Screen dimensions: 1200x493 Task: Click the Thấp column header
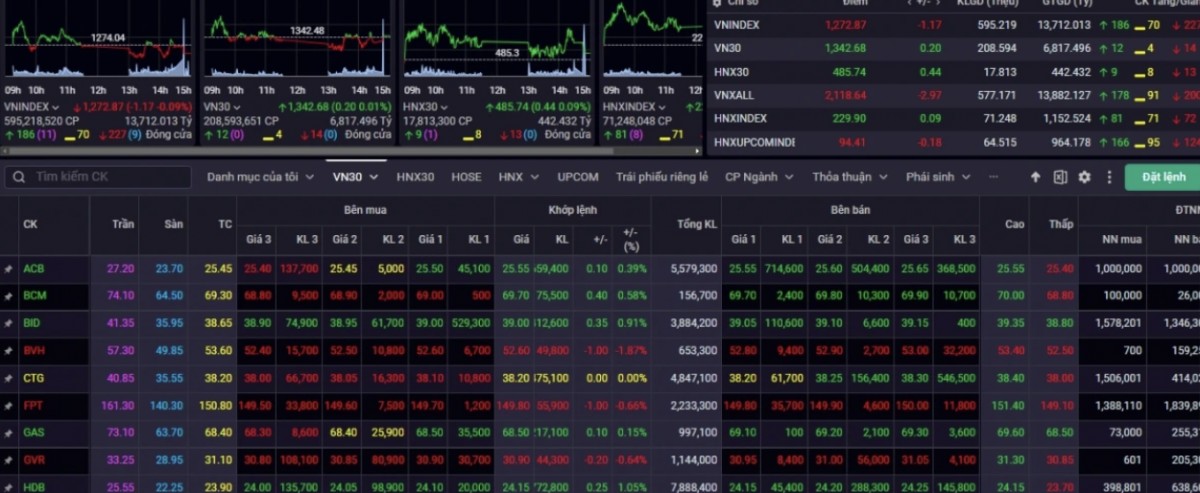[1060, 224]
